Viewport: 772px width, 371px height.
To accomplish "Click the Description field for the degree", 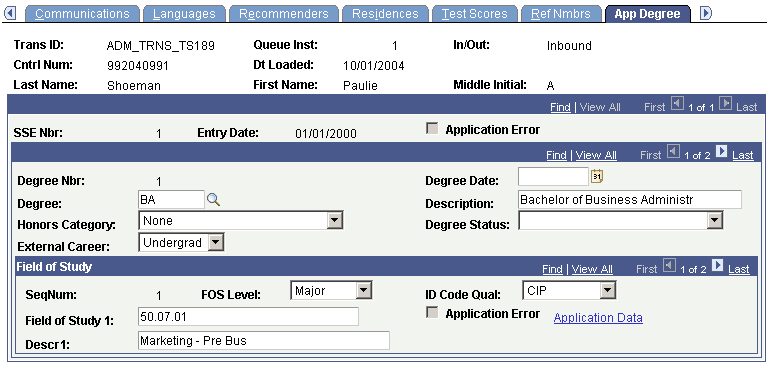I will pyautogui.click(x=630, y=200).
